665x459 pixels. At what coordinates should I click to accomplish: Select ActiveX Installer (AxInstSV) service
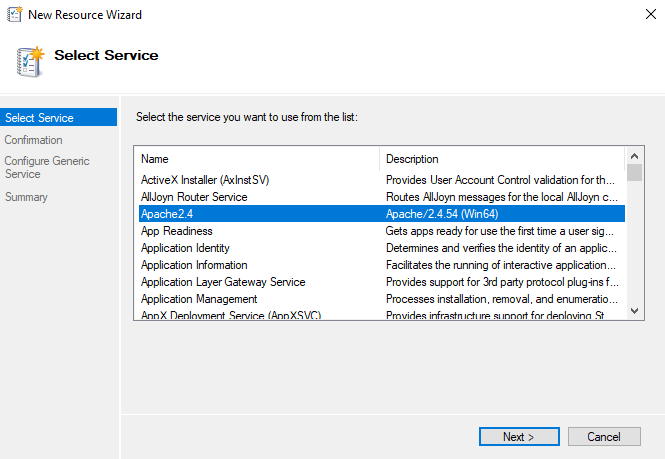pos(205,180)
